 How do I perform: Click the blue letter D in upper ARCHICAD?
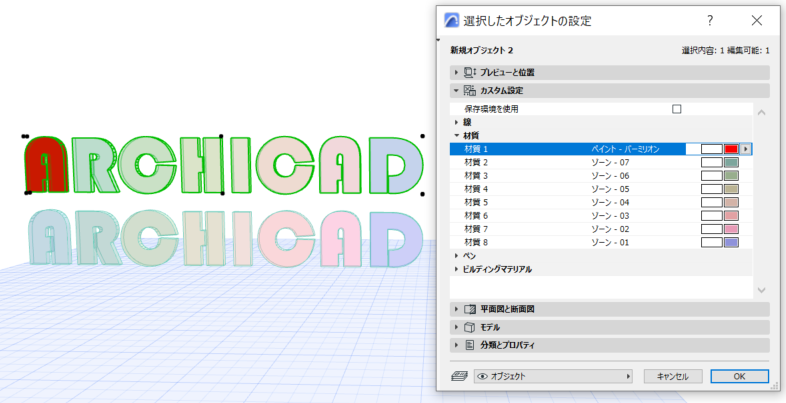coord(396,165)
